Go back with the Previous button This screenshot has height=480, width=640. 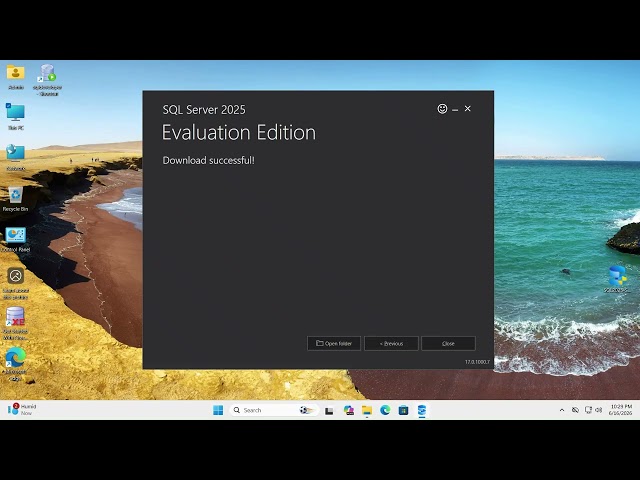(391, 343)
